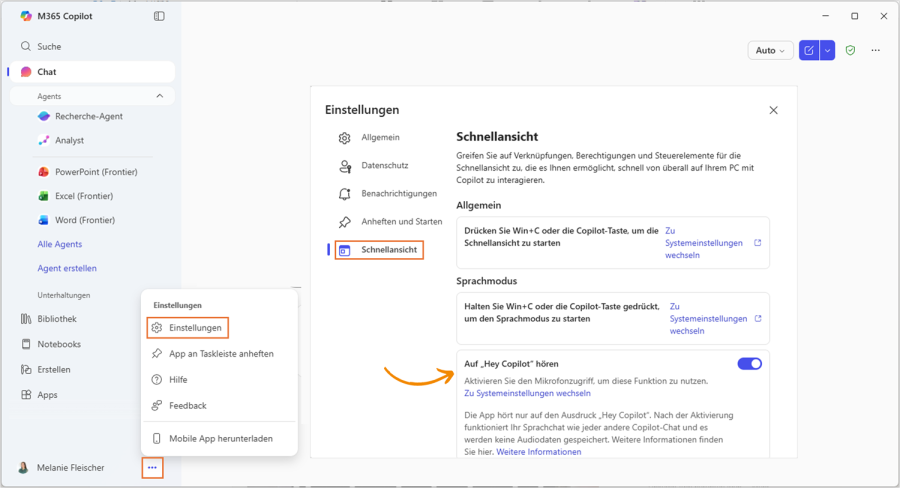Expand the arrow next to new chat button

pyautogui.click(x=827, y=50)
